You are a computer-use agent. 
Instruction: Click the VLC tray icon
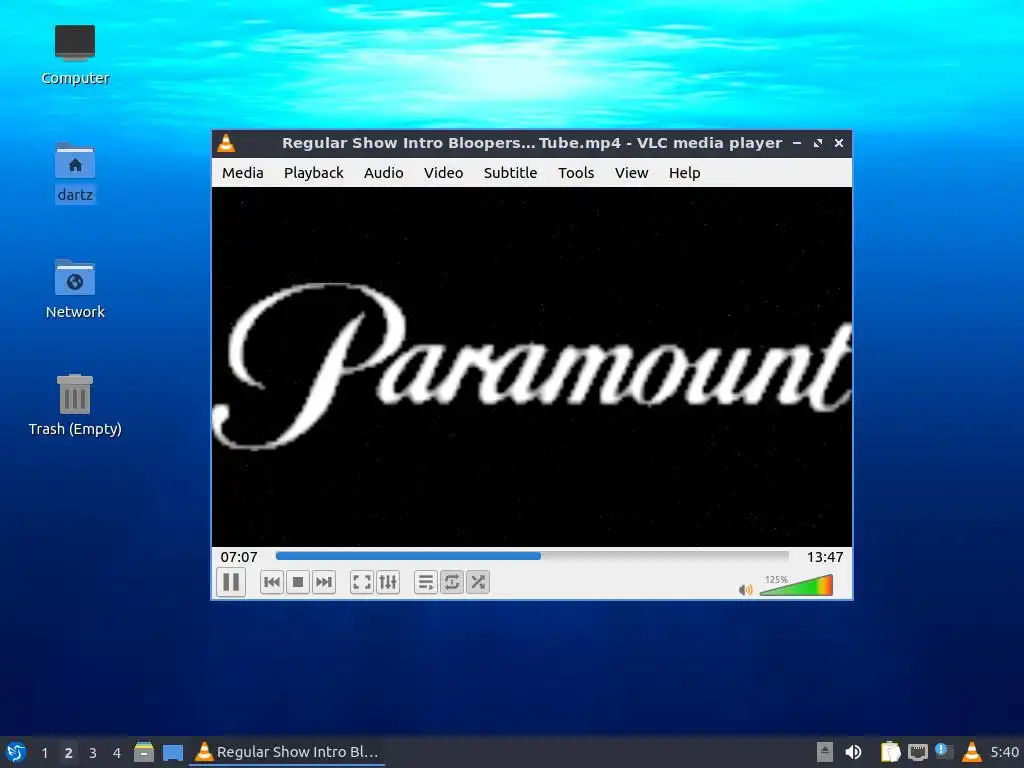click(972, 752)
